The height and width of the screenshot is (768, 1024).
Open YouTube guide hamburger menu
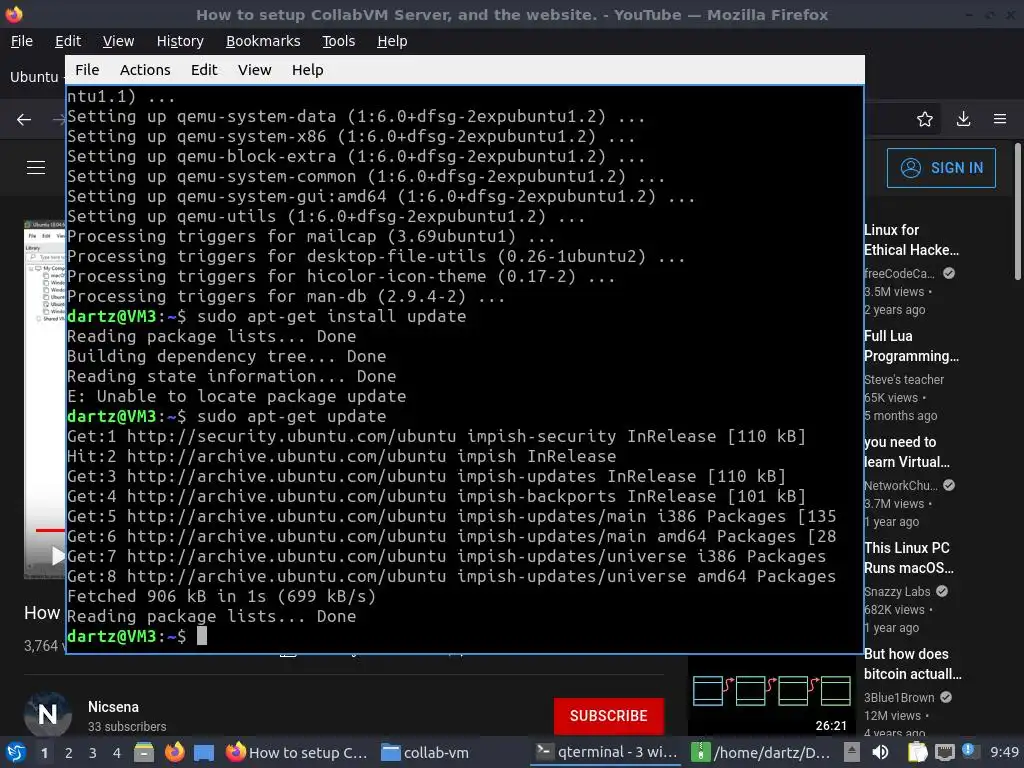click(x=36, y=168)
